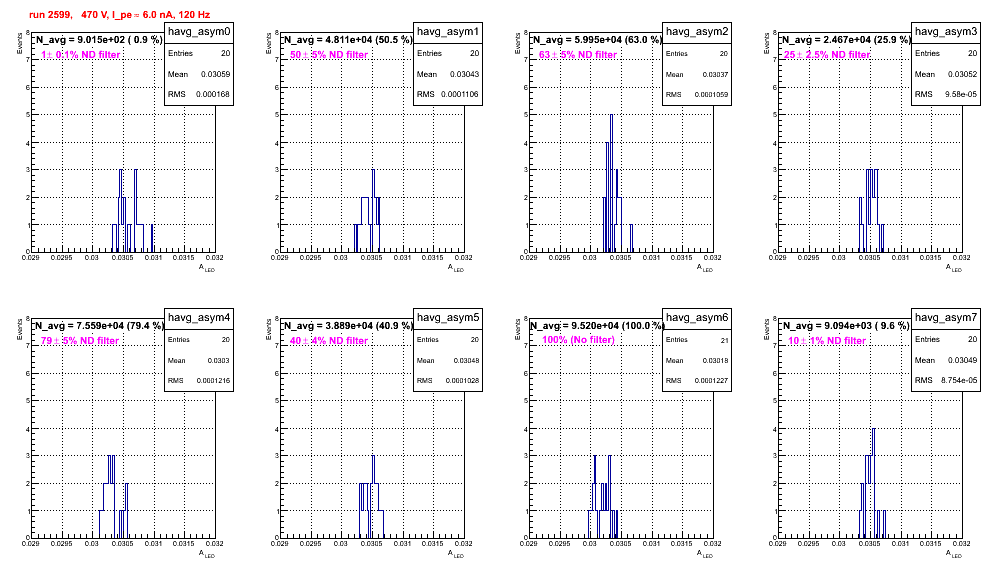Click the Events y-axis title of havg_asym7

click(766, 330)
